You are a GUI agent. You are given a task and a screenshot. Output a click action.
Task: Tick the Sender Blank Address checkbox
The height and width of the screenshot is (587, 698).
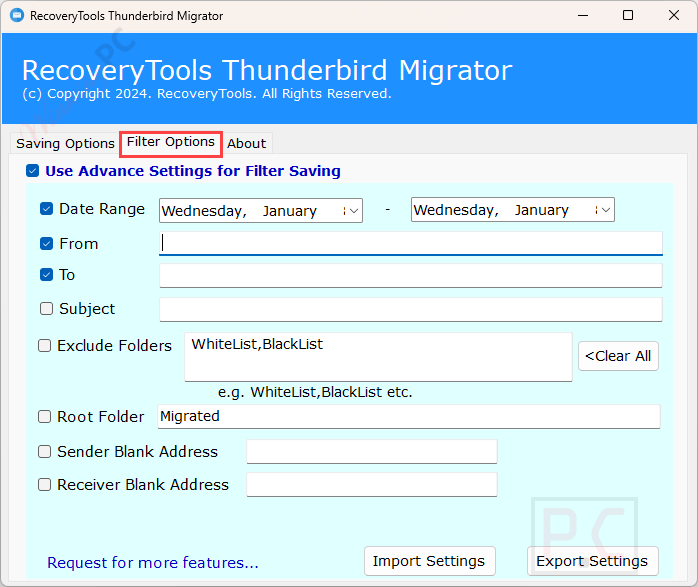(45, 451)
